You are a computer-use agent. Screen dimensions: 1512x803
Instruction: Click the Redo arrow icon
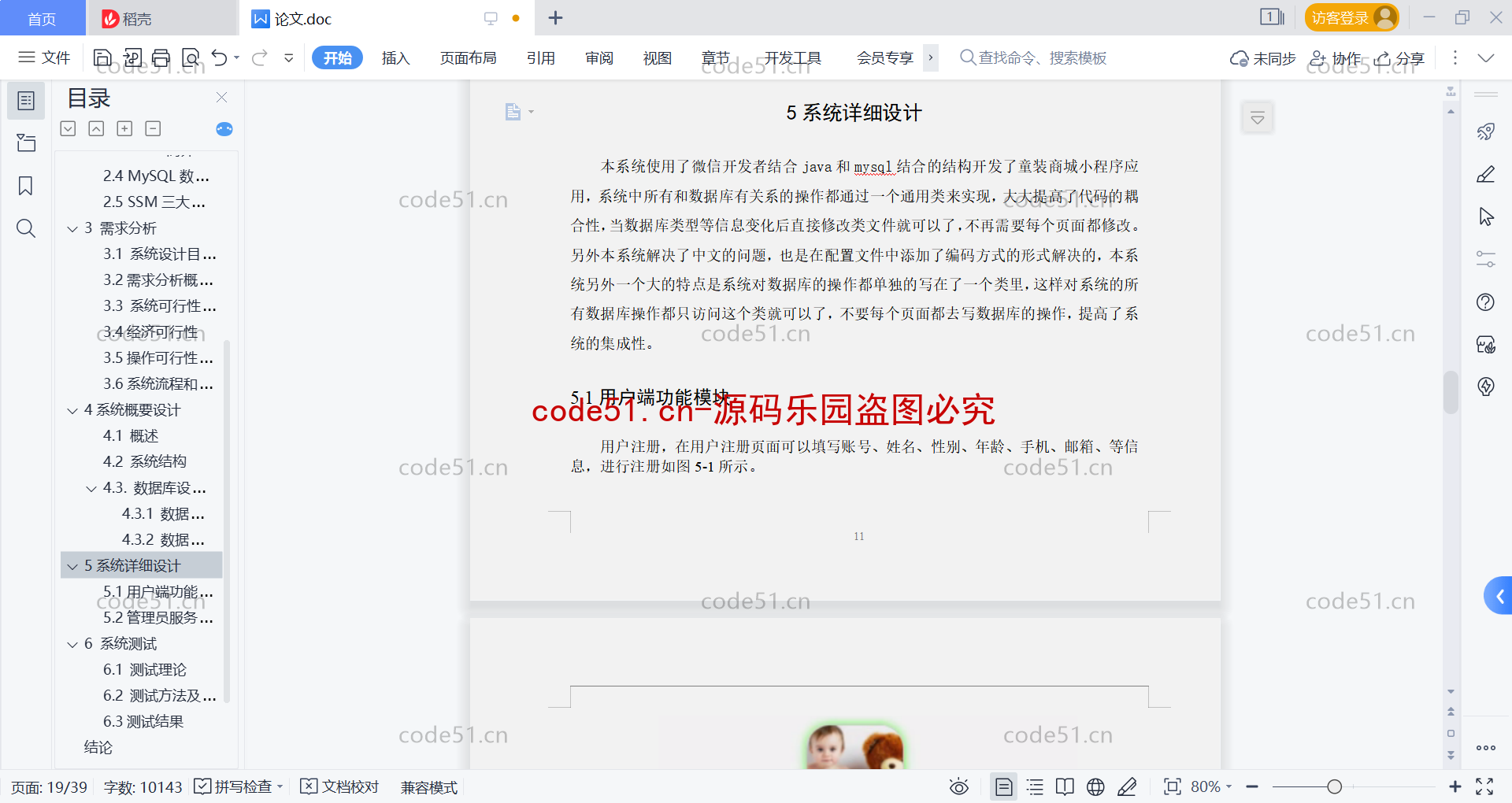click(260, 57)
